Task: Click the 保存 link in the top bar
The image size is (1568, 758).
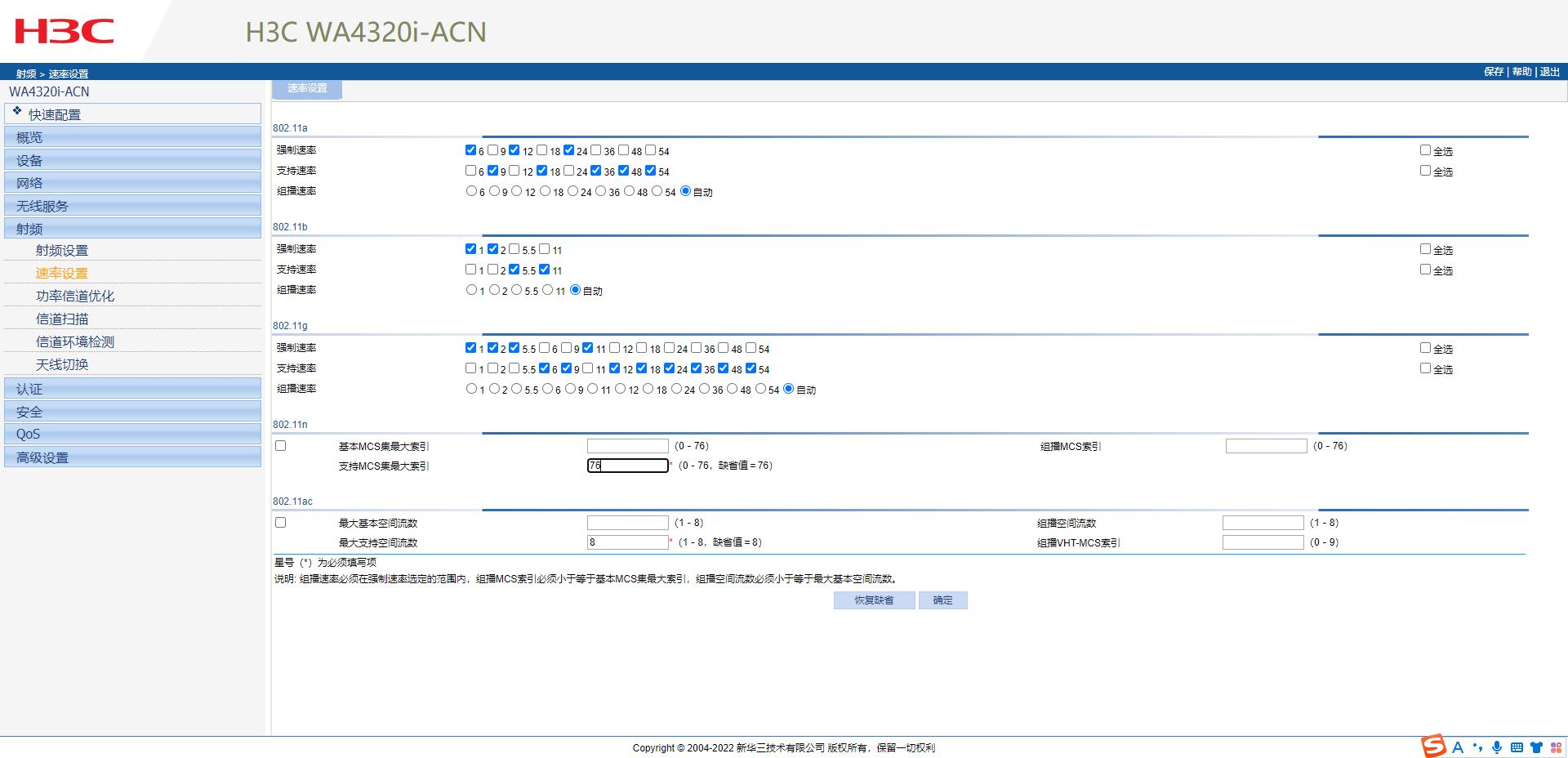Action: click(x=1494, y=72)
